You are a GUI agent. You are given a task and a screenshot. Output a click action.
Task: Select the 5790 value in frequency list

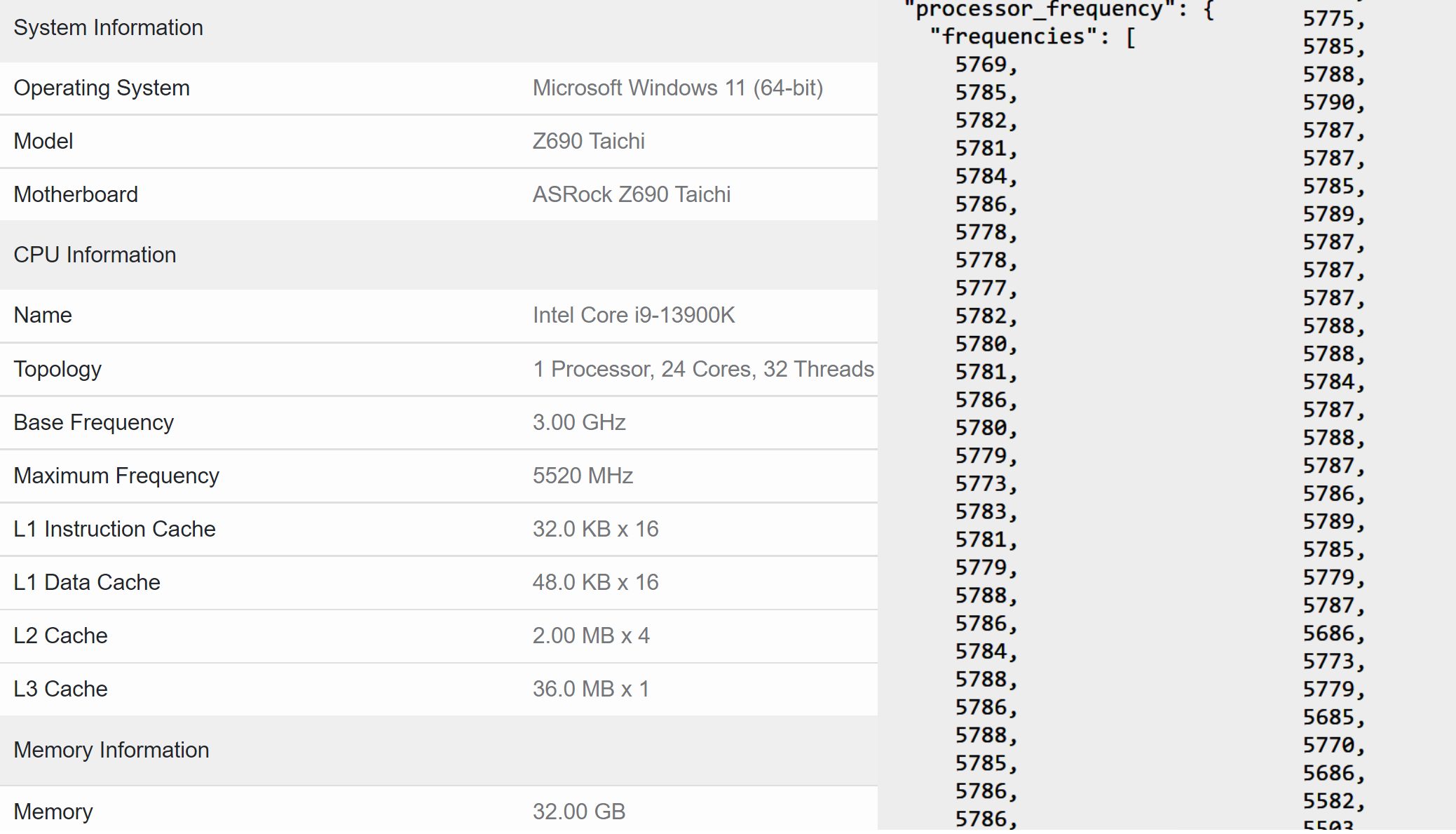point(1329,102)
